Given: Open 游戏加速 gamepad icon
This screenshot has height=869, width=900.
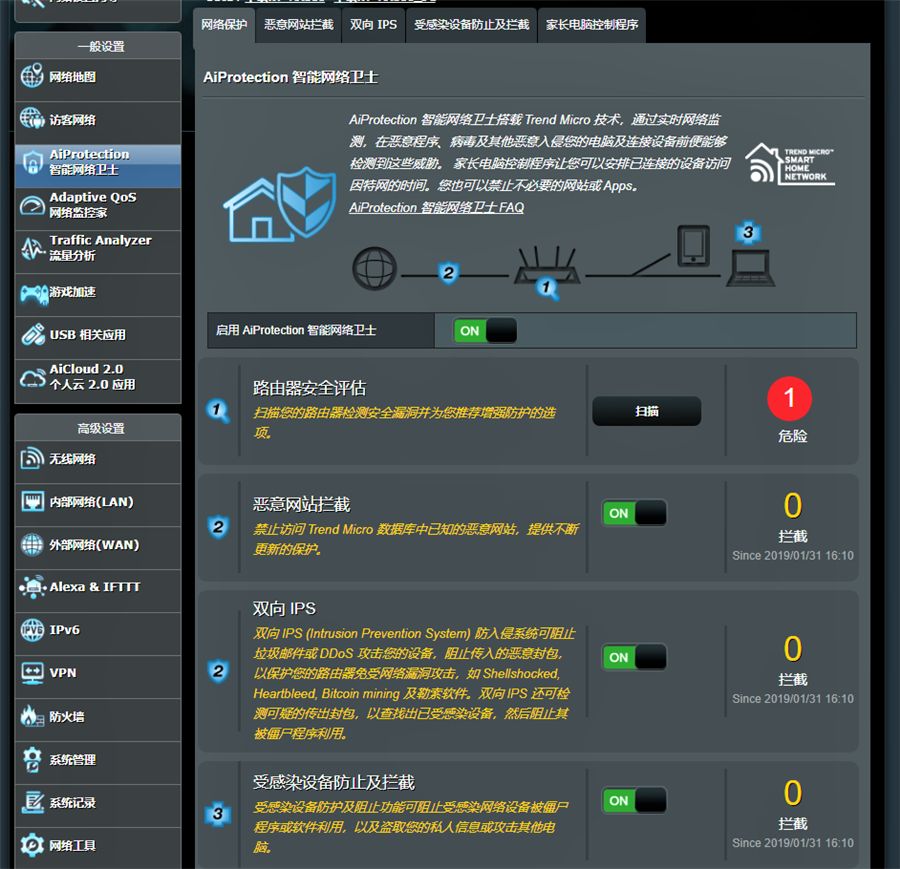Looking at the screenshot, I should (33, 293).
